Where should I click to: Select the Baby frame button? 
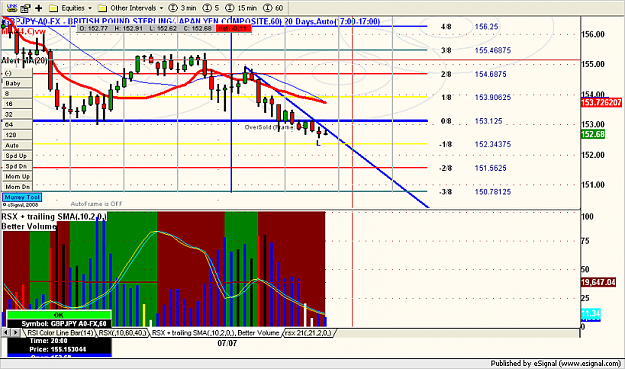pos(17,83)
